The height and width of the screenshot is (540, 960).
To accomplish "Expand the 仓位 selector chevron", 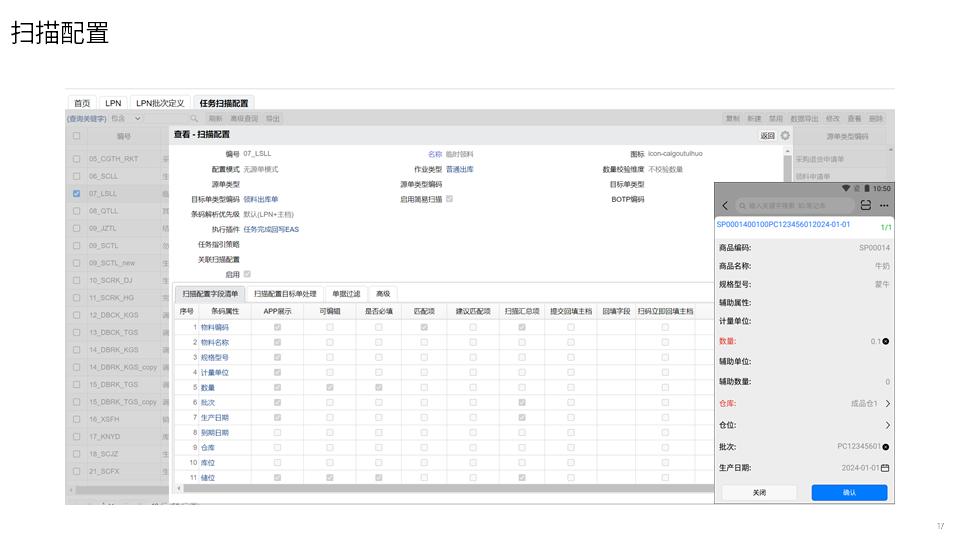I will (x=887, y=425).
